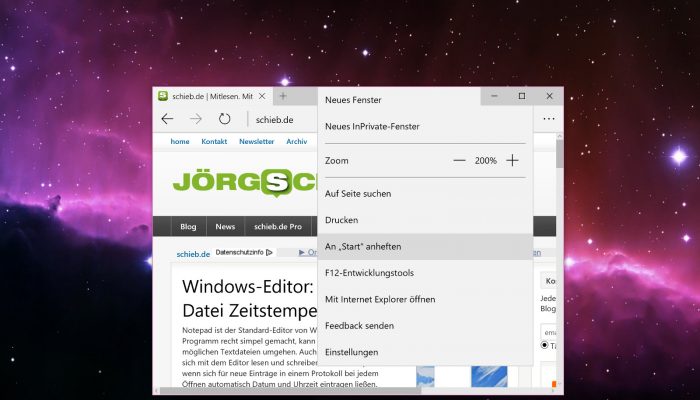
Task: Open the Kontakt link
Action: click(214, 142)
